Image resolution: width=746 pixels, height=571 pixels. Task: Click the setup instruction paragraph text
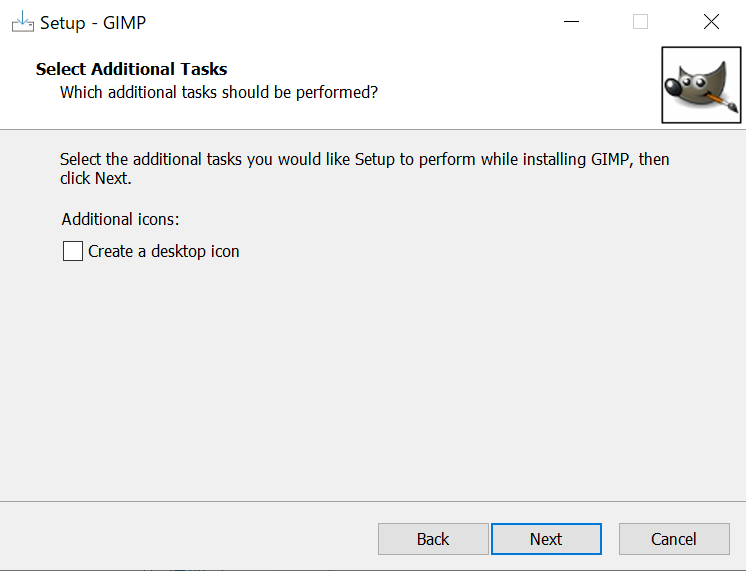pyautogui.click(x=364, y=160)
